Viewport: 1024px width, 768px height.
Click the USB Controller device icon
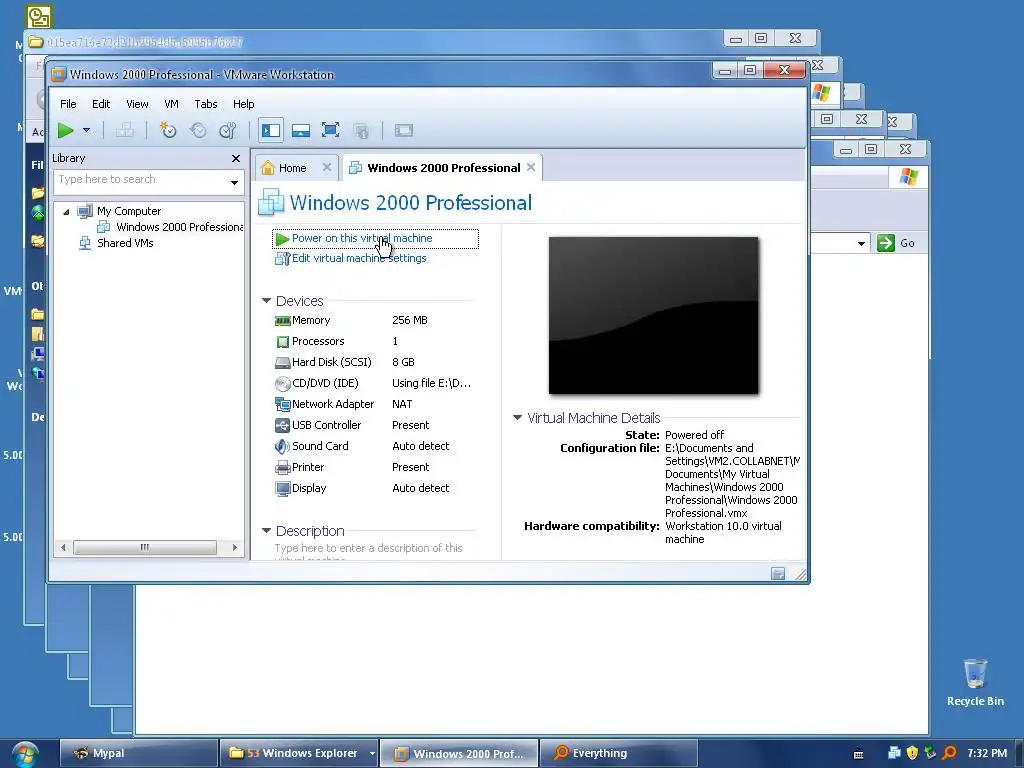(283, 425)
